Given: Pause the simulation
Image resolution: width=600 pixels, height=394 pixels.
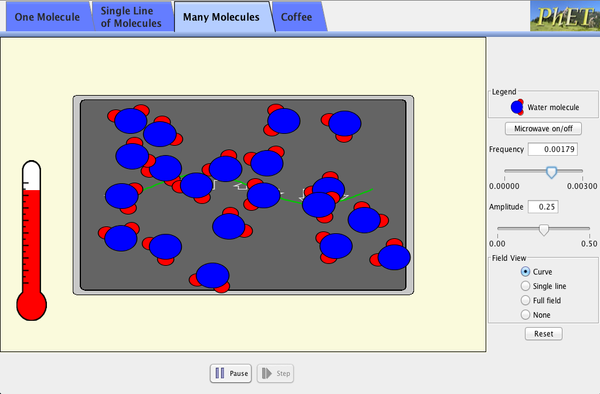Looking at the screenshot, I should click(231, 373).
